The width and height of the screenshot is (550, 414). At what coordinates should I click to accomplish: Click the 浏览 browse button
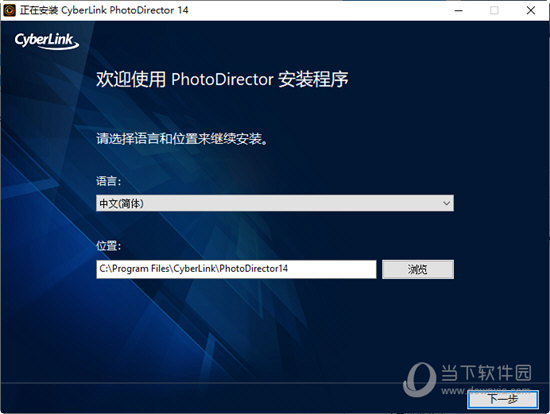pyautogui.click(x=418, y=269)
